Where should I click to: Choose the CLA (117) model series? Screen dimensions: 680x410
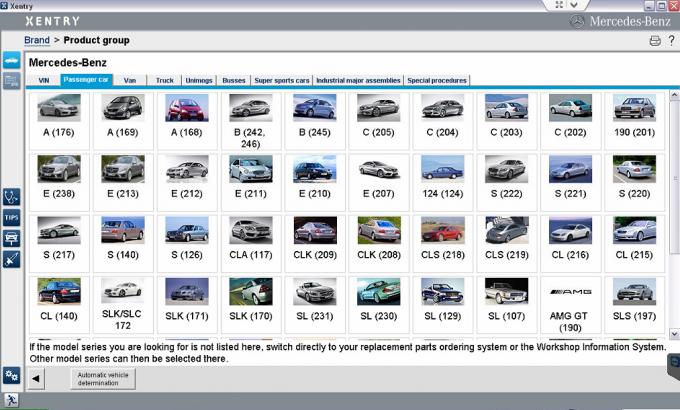coord(251,243)
